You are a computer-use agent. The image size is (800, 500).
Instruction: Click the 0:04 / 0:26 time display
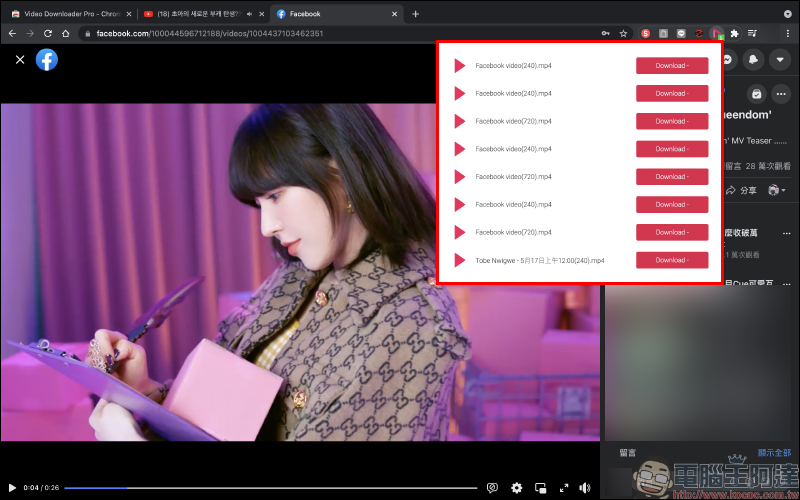tap(41, 488)
